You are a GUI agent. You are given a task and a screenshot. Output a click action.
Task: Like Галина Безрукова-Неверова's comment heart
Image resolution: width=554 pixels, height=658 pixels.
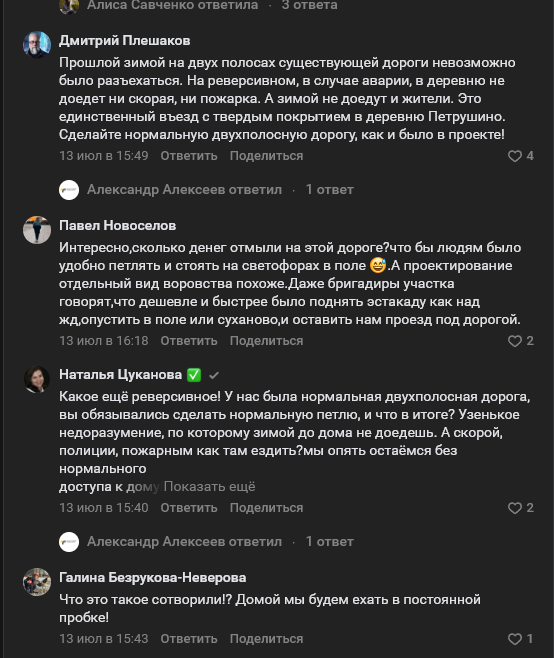(515, 639)
